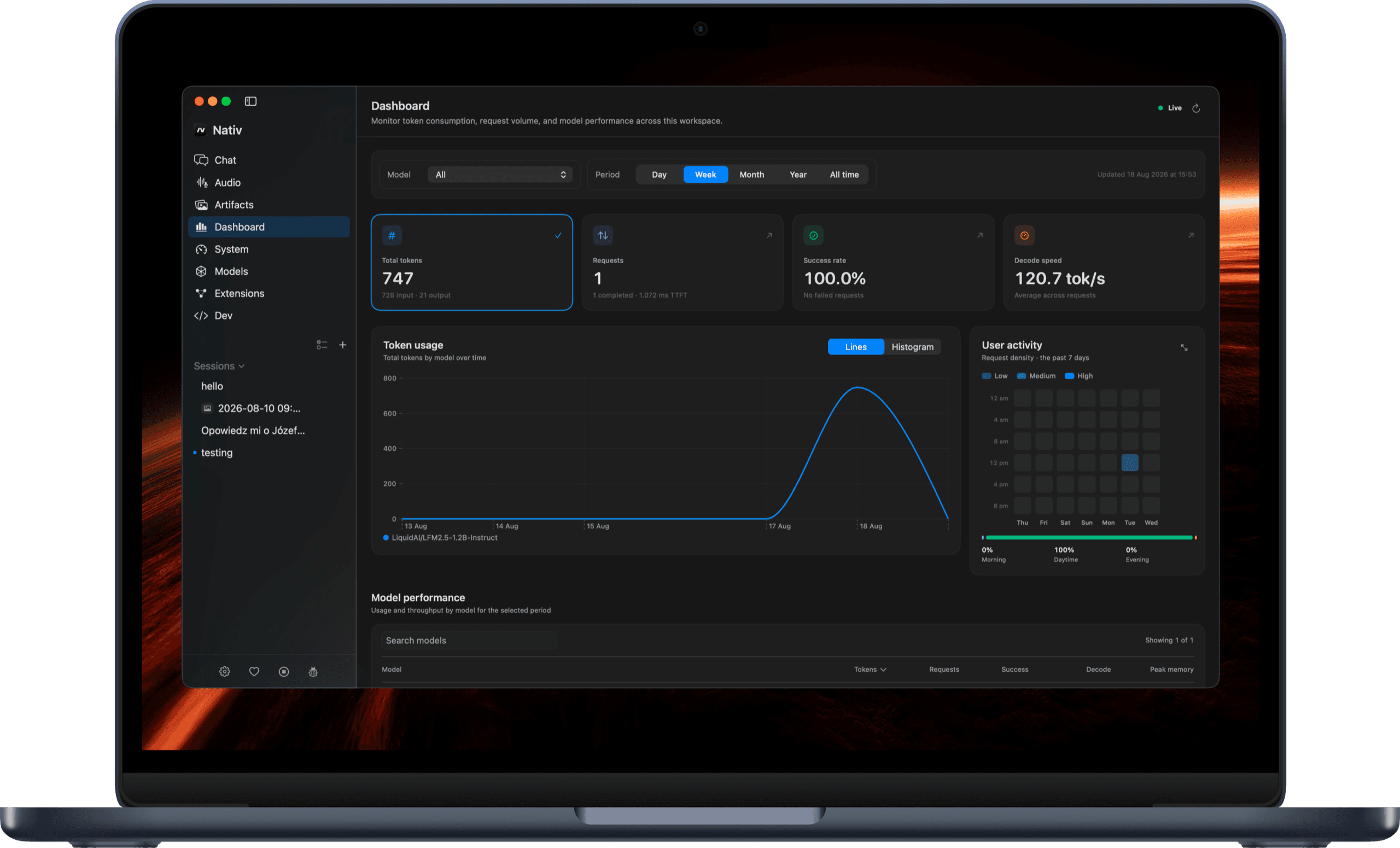This screenshot has height=848, width=1400.
Task: Toggle LiquidAI/LFM2.5-1.2B-Instruct legend series
Action: pyautogui.click(x=440, y=538)
